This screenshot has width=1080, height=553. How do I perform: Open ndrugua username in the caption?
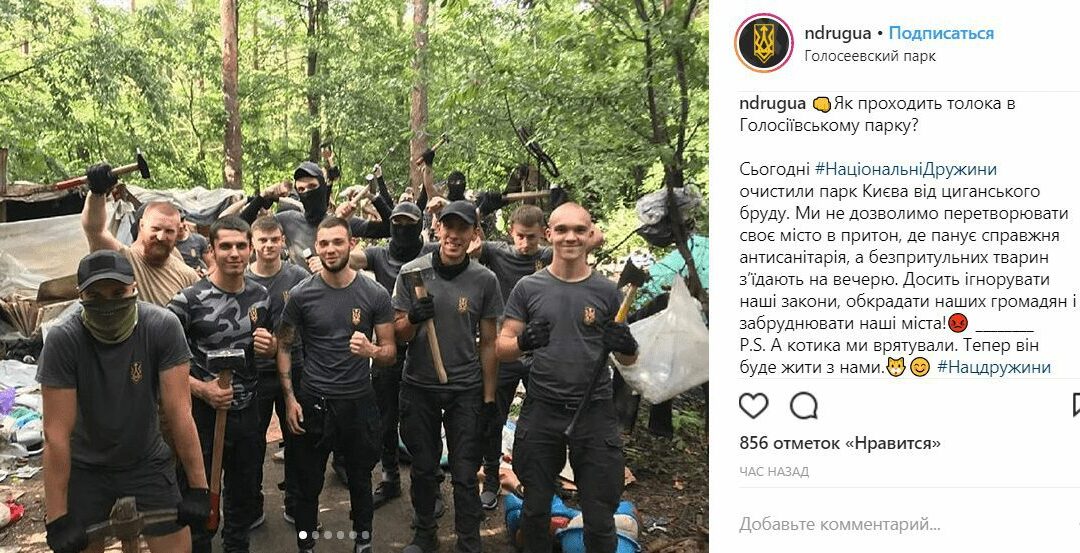(x=772, y=104)
